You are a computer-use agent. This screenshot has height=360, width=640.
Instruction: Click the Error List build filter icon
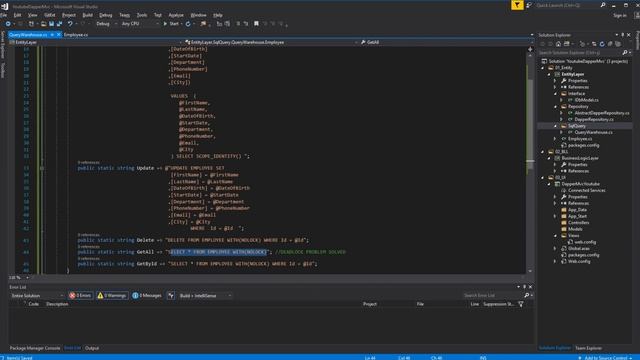tap(171, 296)
